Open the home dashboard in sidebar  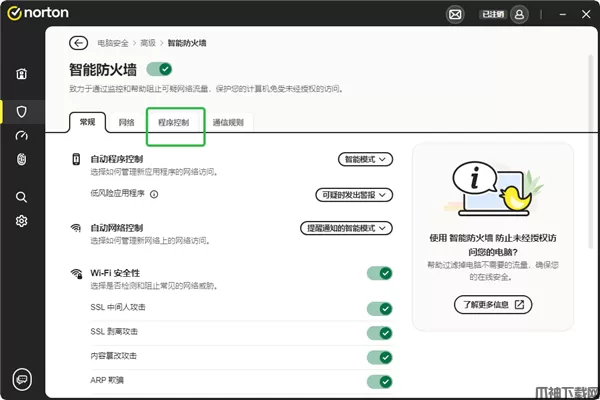click(x=21, y=74)
